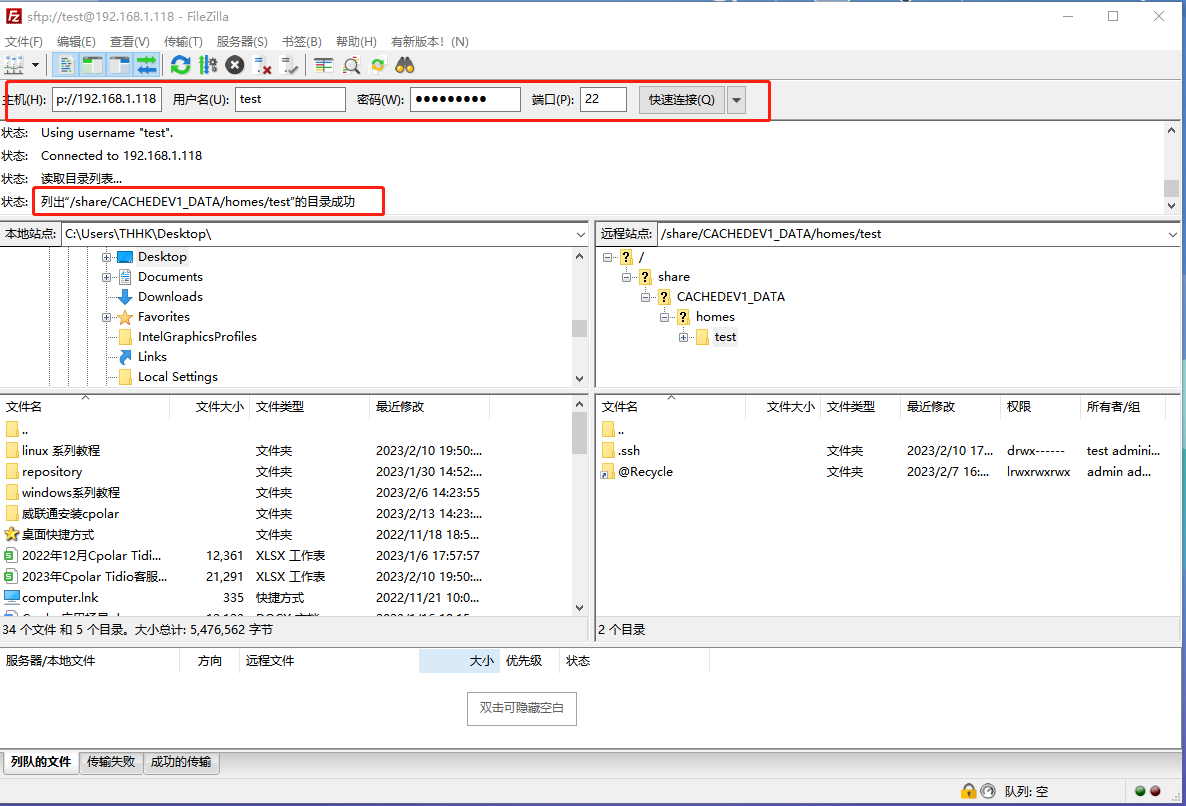Select the 威联通安装cpolar folder
The width and height of the screenshot is (1186, 806).
70,513
